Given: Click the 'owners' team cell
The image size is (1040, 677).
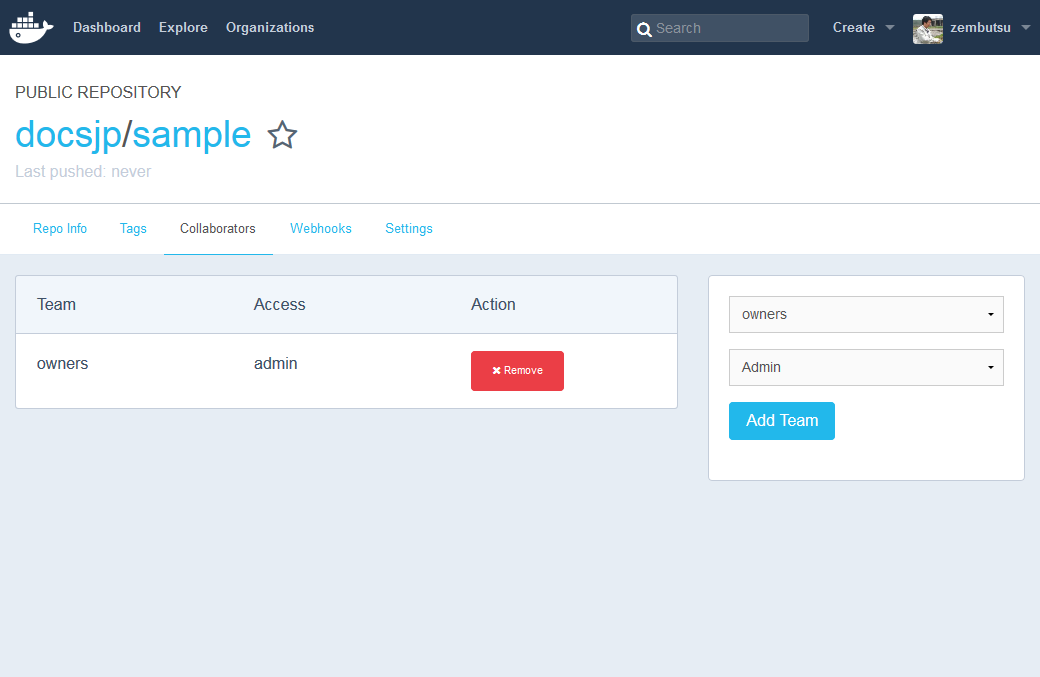Looking at the screenshot, I should (62, 363).
